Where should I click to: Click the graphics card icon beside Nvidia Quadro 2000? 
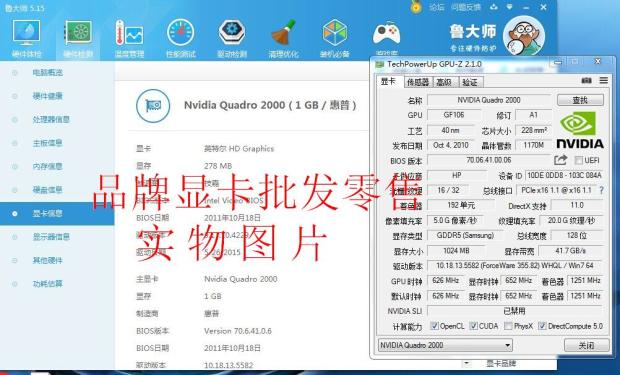(153, 106)
